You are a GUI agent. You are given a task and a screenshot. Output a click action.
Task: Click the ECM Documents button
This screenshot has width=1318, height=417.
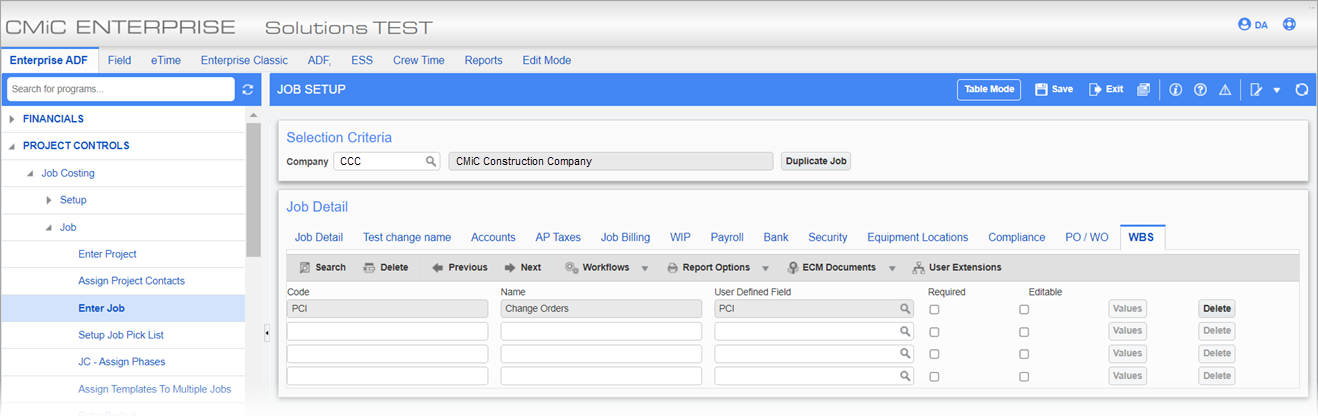(x=831, y=268)
